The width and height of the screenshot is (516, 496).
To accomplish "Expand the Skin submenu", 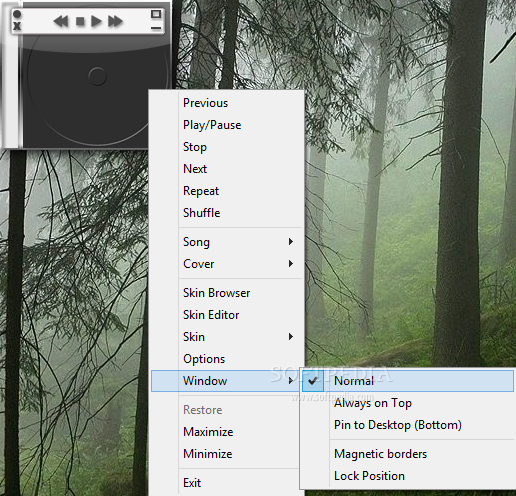I will coord(227,337).
